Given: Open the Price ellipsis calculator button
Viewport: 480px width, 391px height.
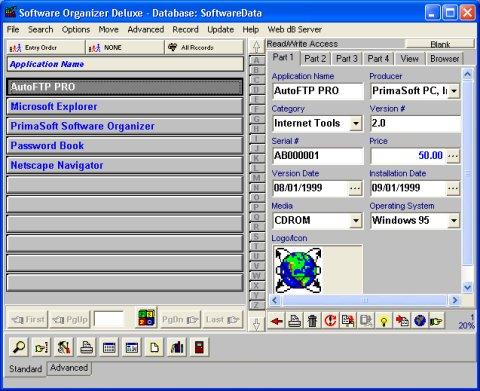Looking at the screenshot, I should pos(453,156).
